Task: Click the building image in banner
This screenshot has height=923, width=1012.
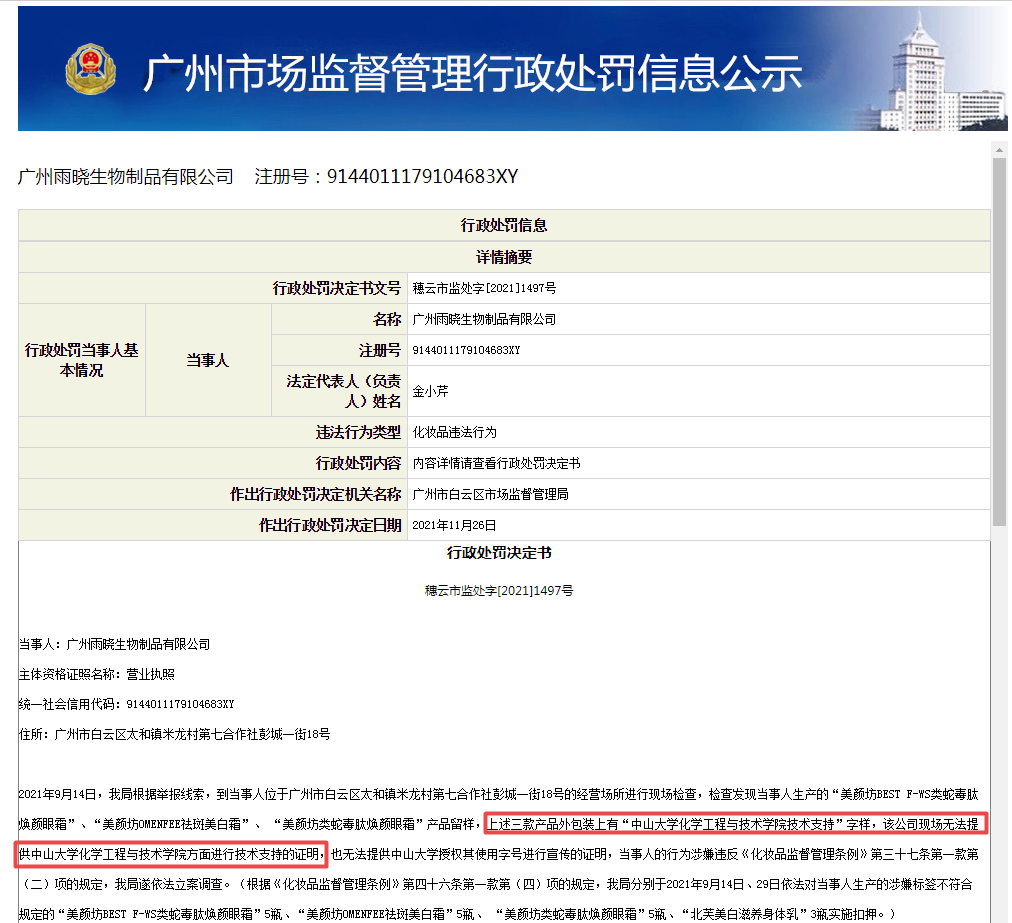Action: click(x=941, y=71)
